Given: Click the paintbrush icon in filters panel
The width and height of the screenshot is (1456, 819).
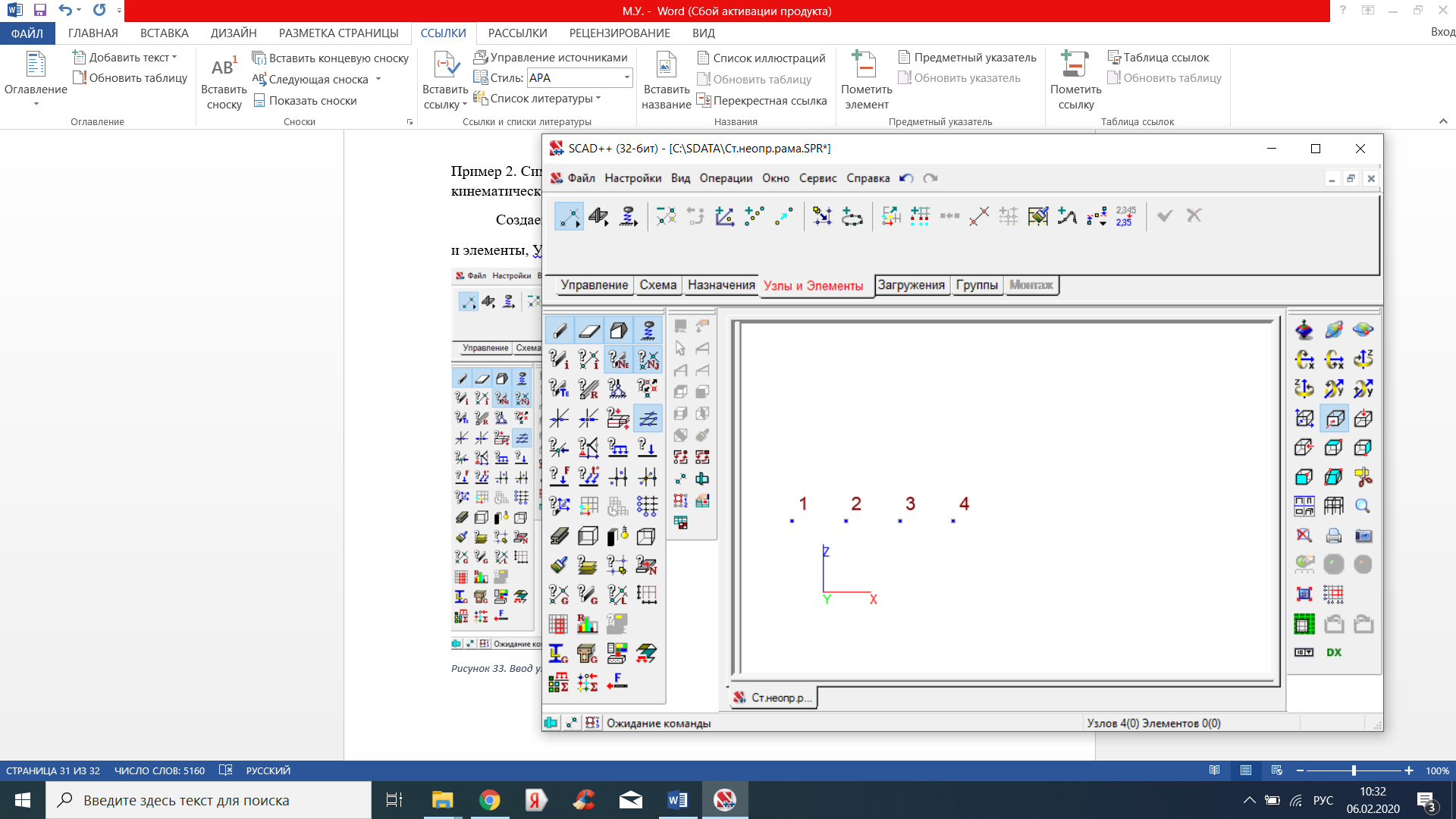Looking at the screenshot, I should (560, 565).
